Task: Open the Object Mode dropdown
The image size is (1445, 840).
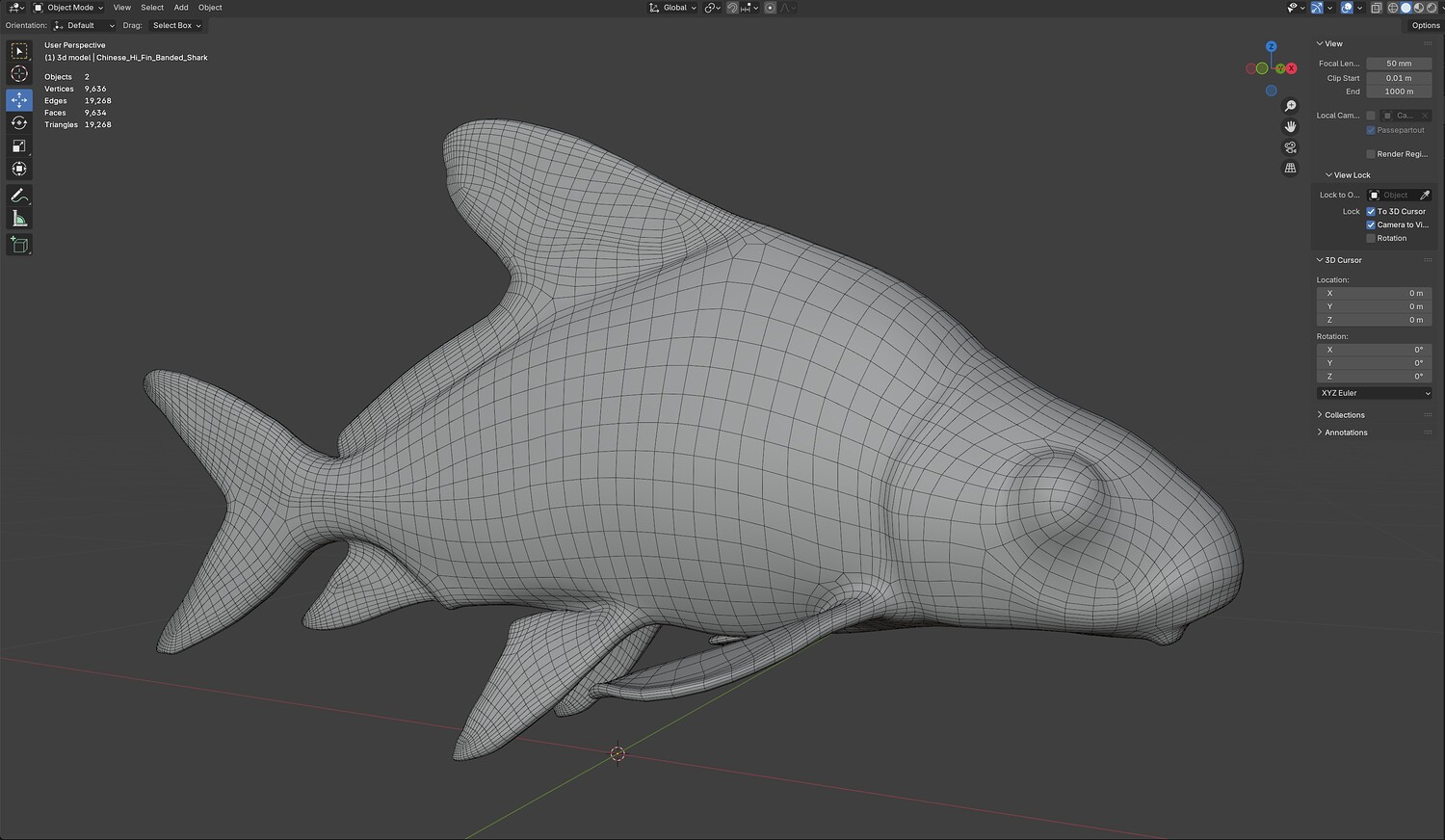Action: pyautogui.click(x=69, y=8)
